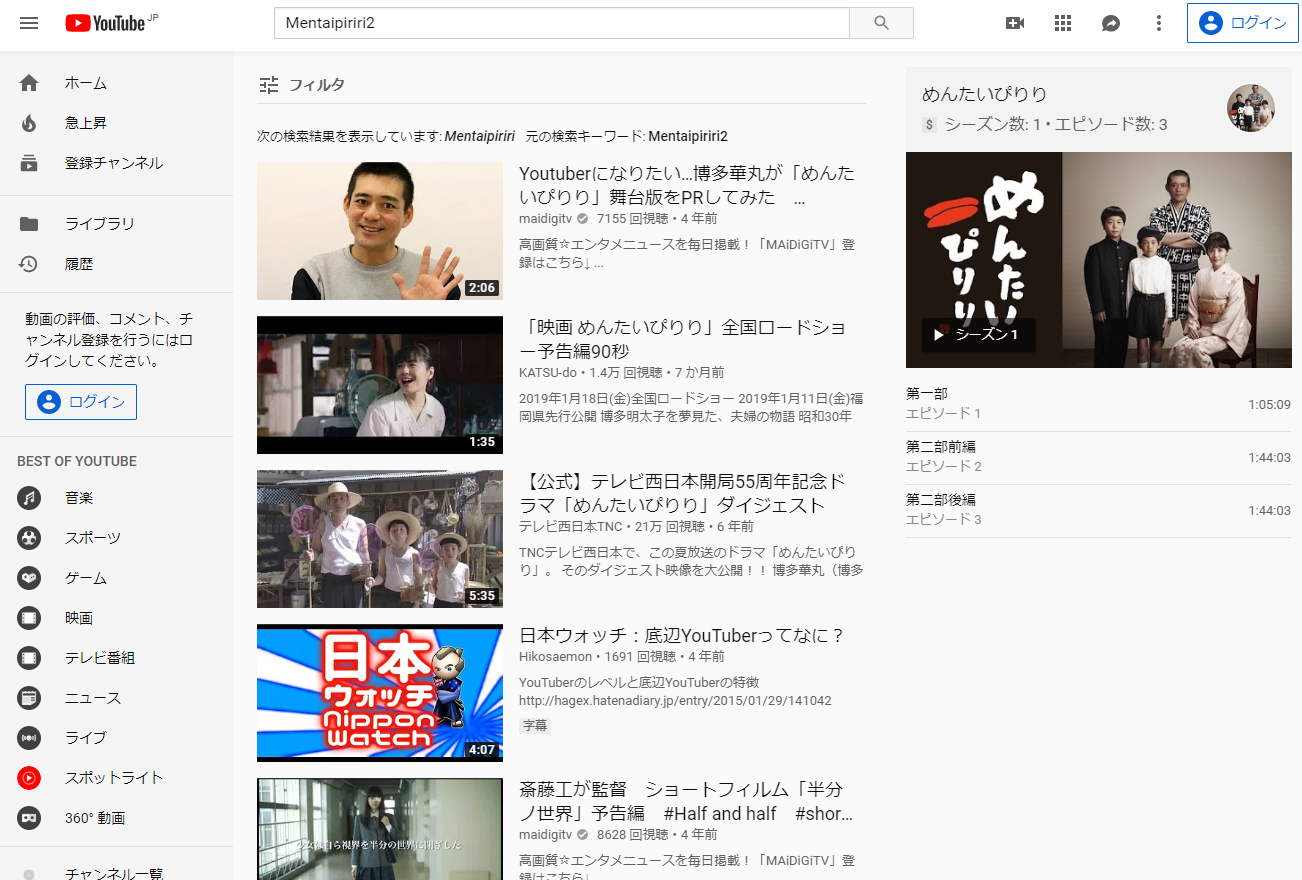Click the search box containing Mentaipiriri2
Viewport: 1302px width, 880px height.
pos(562,23)
